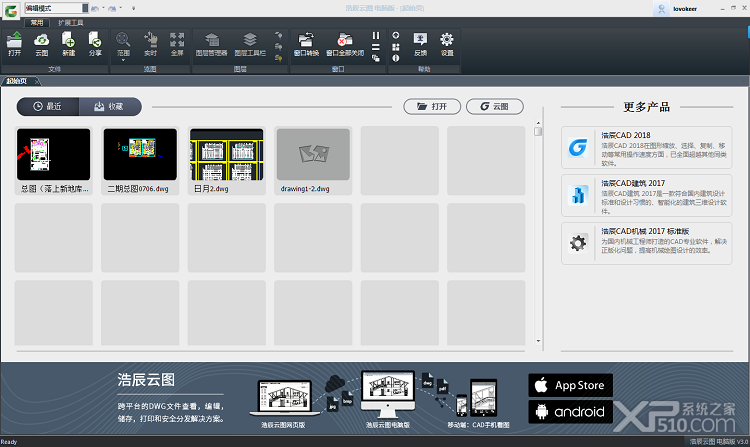Expand the redo history dropdown arrow
The height and width of the screenshot is (447, 750).
(x=120, y=8)
